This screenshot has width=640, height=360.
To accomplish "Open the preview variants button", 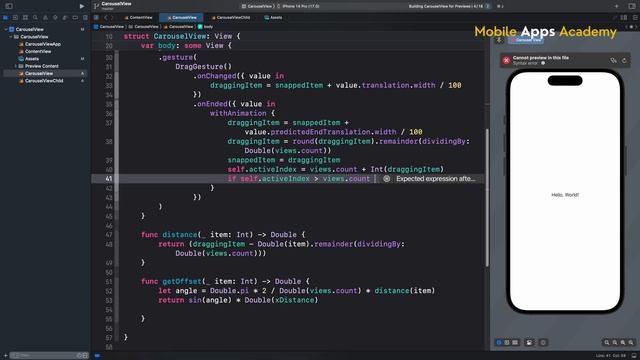I will [515, 342].
